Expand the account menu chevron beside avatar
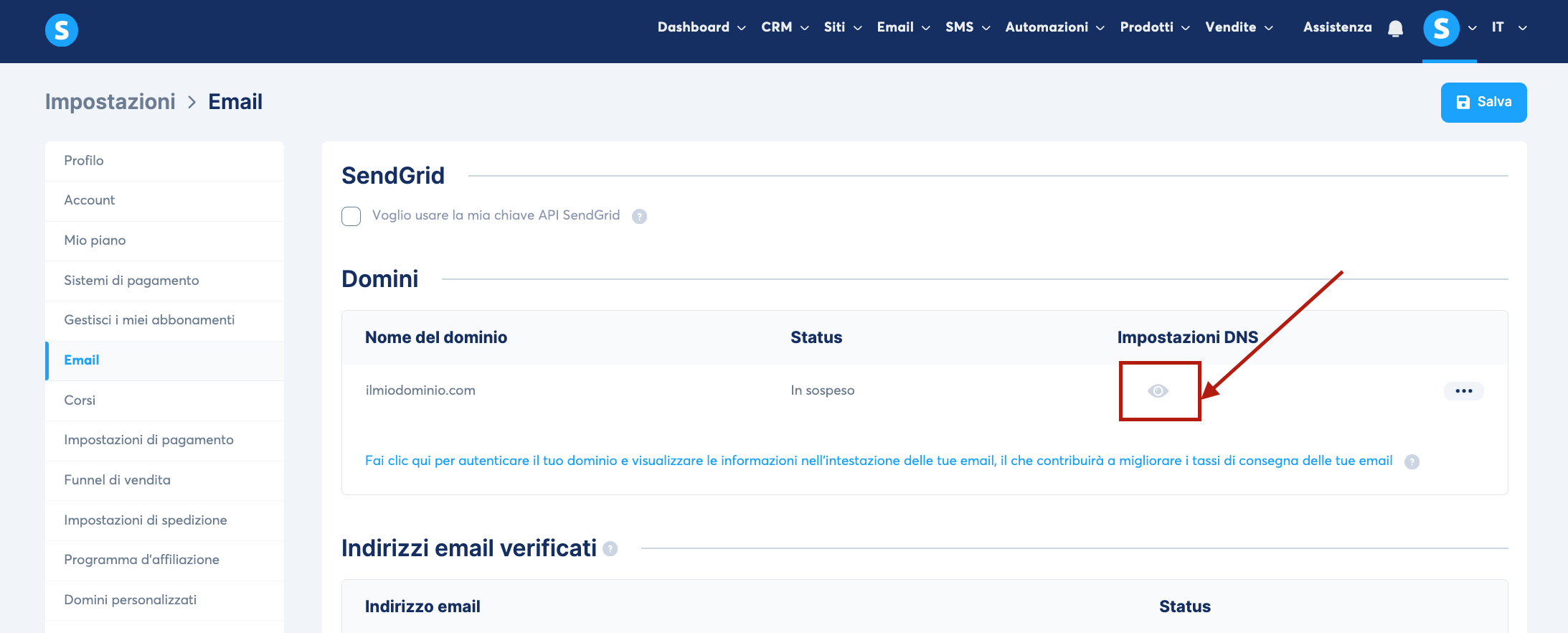 1472,28
